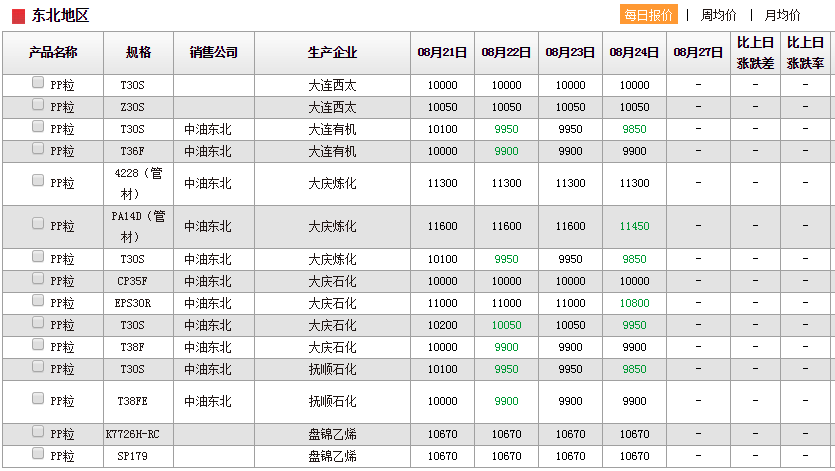This screenshot has width=835, height=471.
Task: Click the 产品名称 column header
Action: [x=53, y=52]
